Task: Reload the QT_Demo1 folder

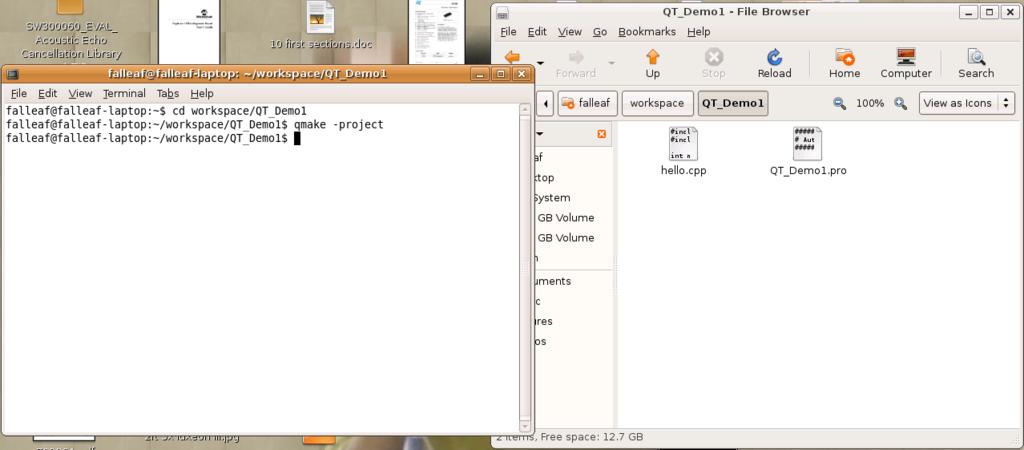Action: (x=774, y=63)
